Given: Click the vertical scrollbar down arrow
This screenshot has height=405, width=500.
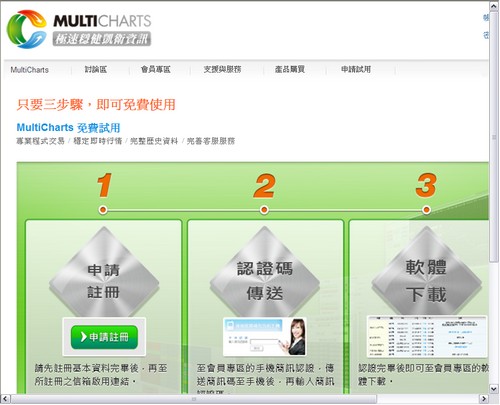Looking at the screenshot, I should click(494, 388).
